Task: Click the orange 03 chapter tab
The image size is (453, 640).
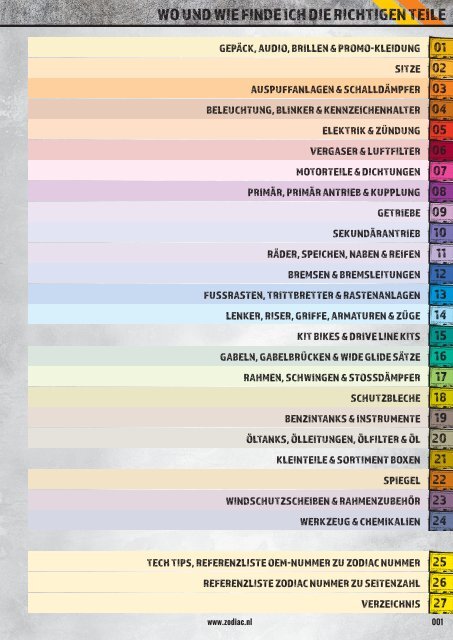Action: coord(441,89)
